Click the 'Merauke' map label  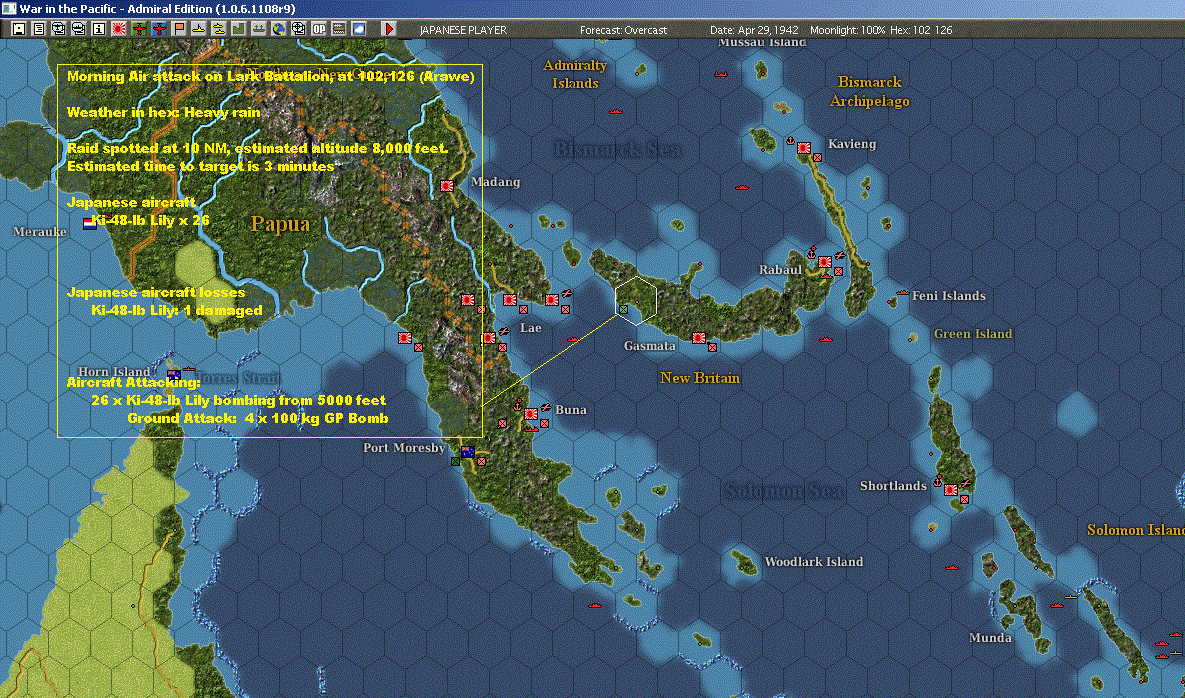coord(39,232)
